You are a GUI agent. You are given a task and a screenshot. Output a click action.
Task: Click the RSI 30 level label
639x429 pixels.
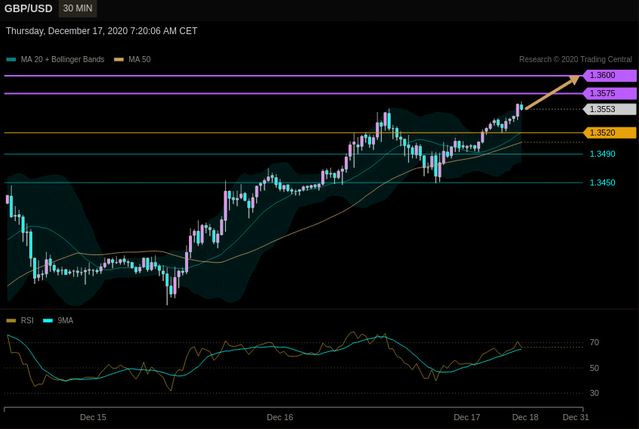point(594,393)
